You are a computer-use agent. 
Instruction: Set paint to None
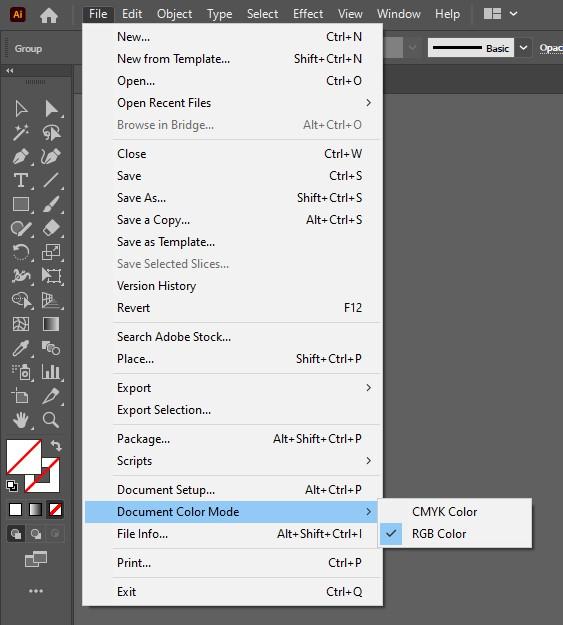click(55, 509)
